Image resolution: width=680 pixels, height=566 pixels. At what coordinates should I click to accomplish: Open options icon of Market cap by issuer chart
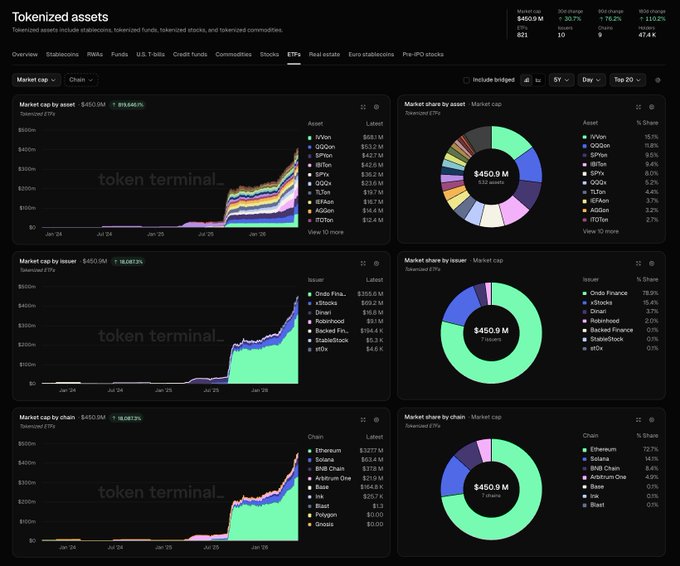tap(376, 263)
